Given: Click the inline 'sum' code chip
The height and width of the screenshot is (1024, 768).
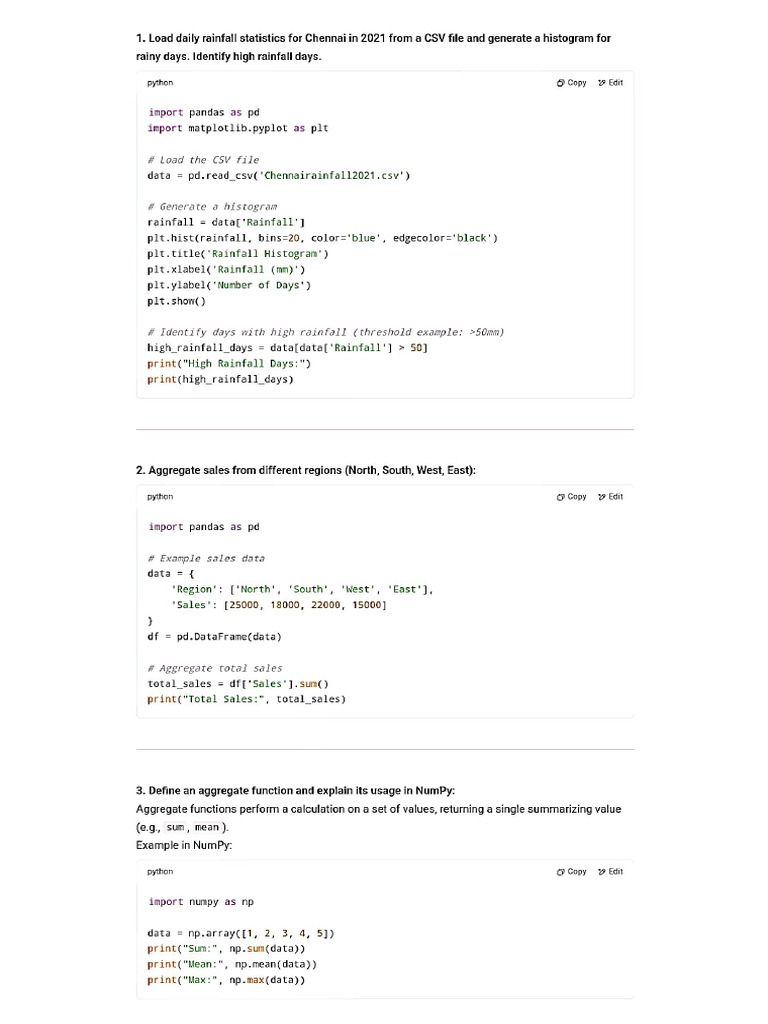Looking at the screenshot, I should (x=176, y=828).
